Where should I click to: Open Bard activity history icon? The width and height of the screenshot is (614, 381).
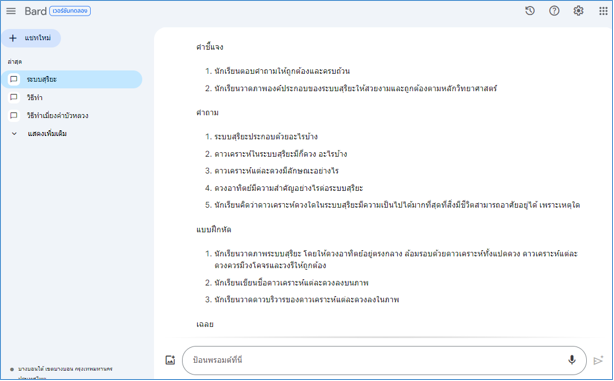(x=530, y=11)
